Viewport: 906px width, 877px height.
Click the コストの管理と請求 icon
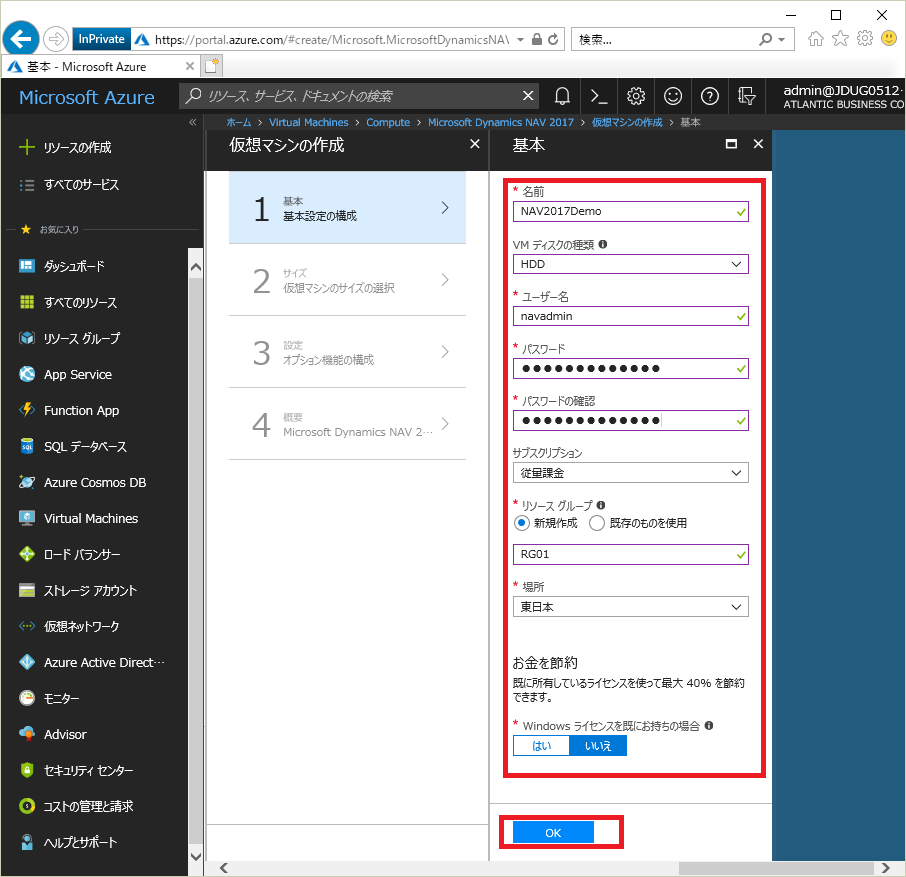point(27,806)
